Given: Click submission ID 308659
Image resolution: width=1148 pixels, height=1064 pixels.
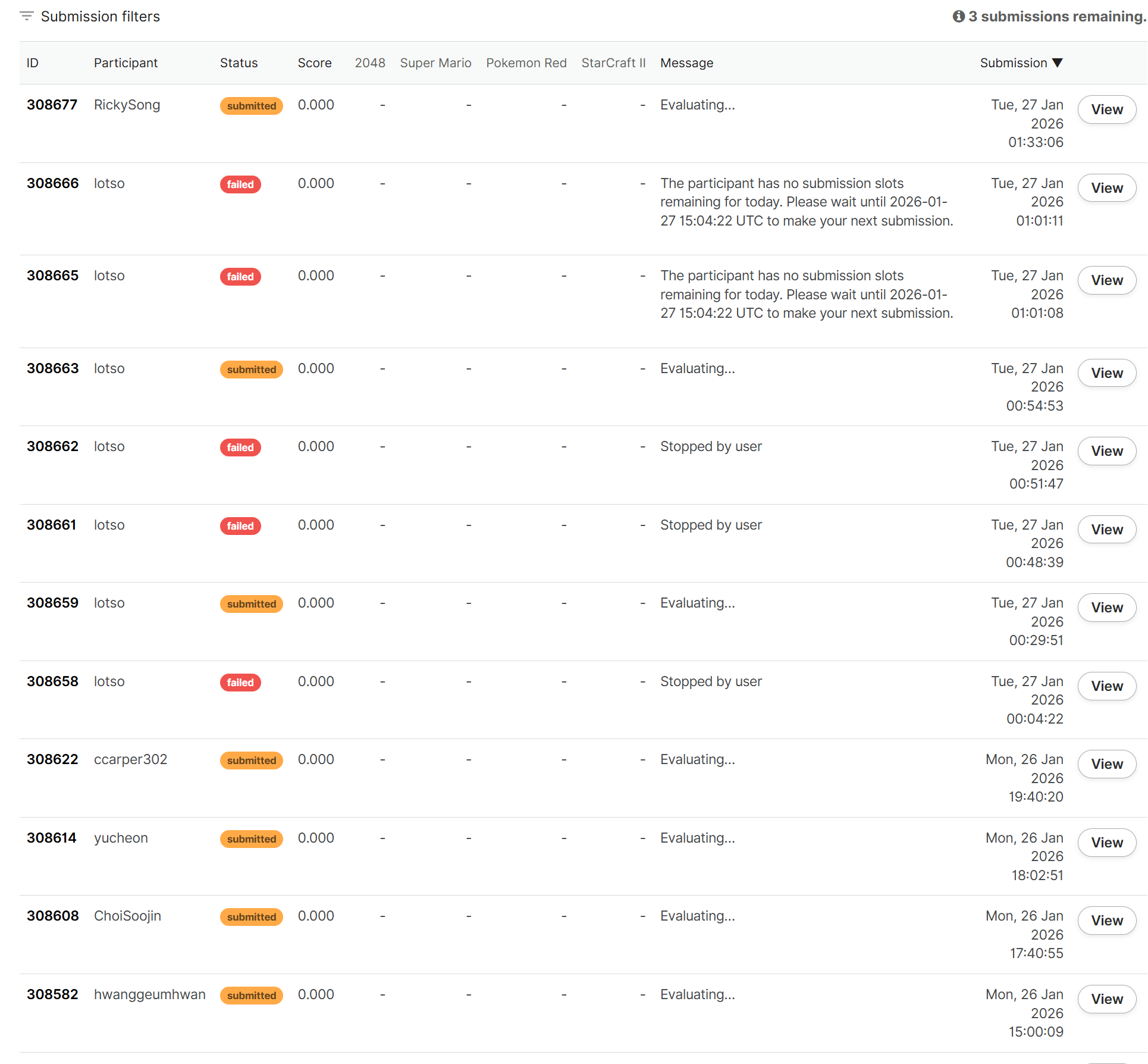Looking at the screenshot, I should (x=52, y=603).
